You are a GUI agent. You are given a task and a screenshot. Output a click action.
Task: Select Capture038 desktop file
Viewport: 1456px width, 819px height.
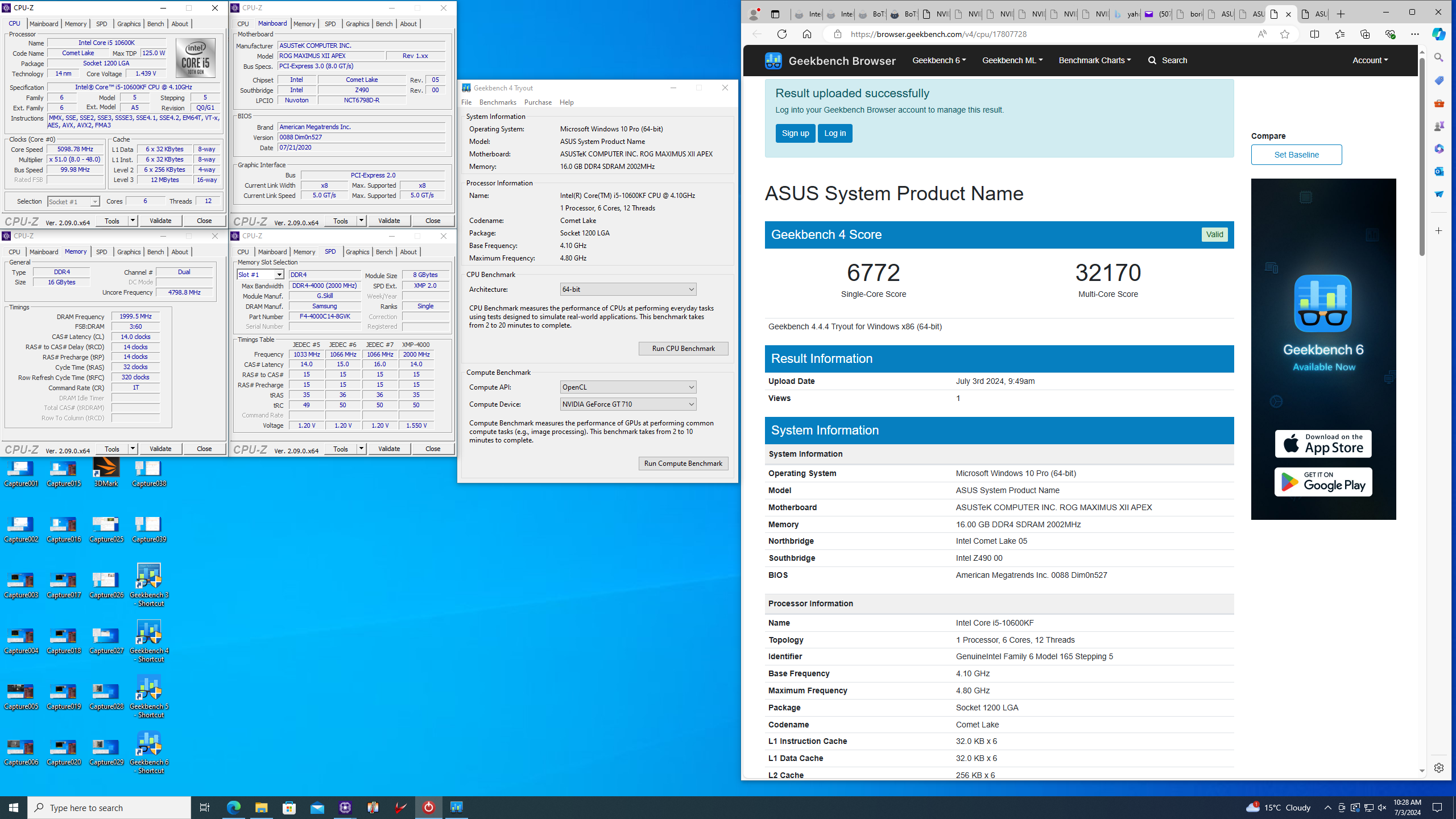point(149,473)
